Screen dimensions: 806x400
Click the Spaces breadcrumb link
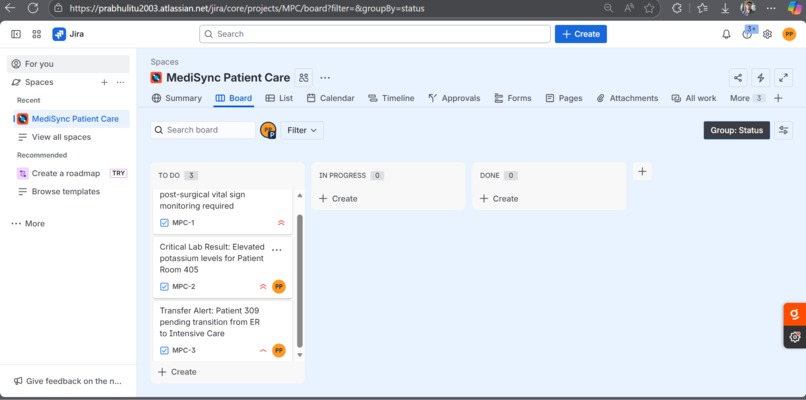(164, 62)
